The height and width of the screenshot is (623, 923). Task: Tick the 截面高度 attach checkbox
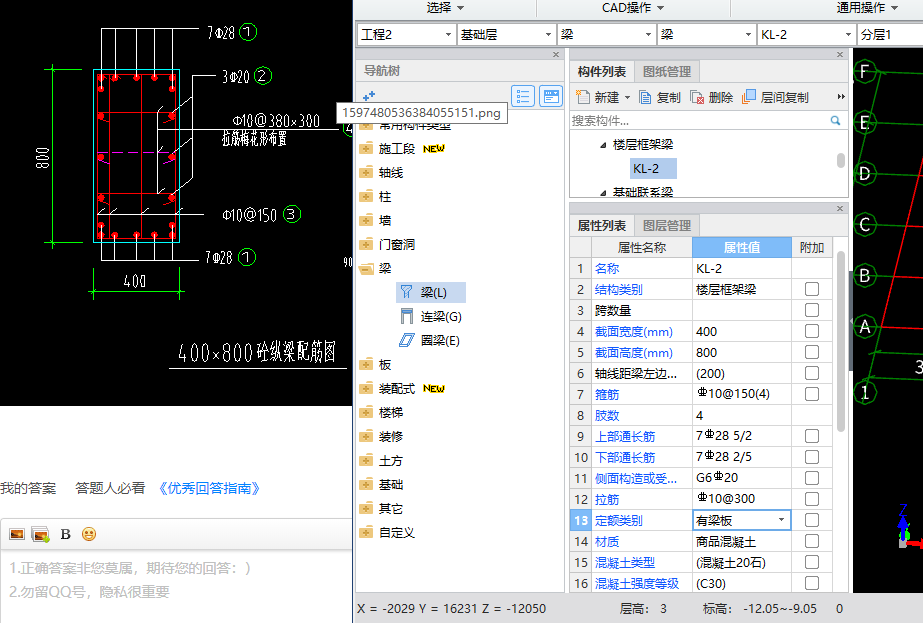click(812, 352)
